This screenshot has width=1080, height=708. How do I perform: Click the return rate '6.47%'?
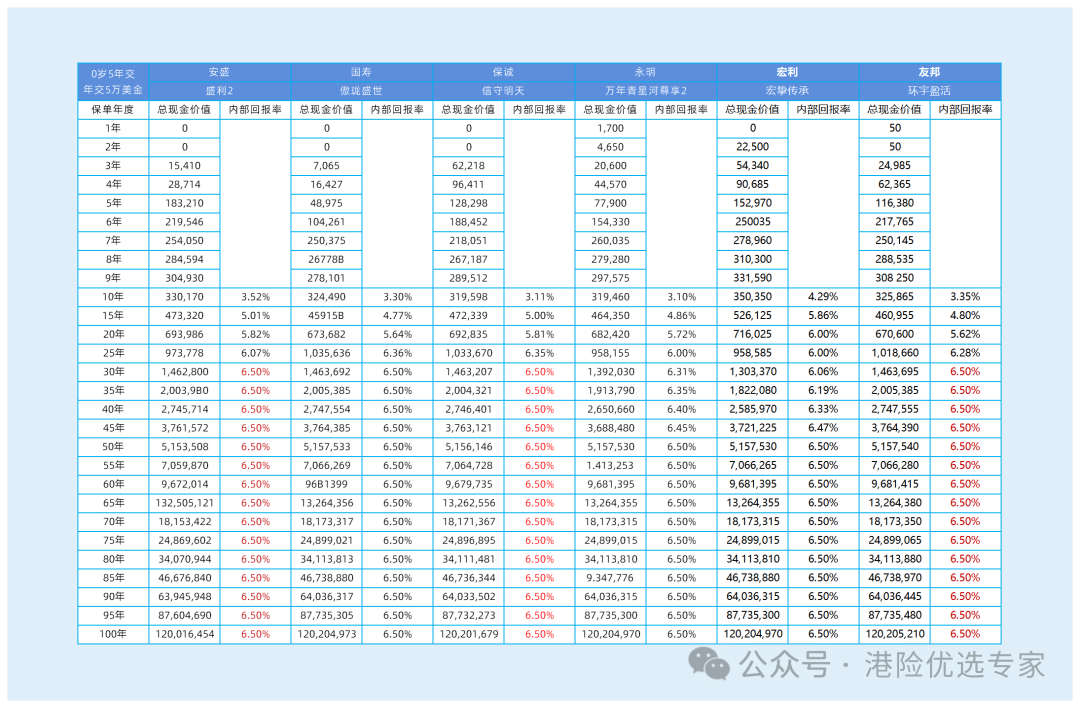tap(823, 428)
